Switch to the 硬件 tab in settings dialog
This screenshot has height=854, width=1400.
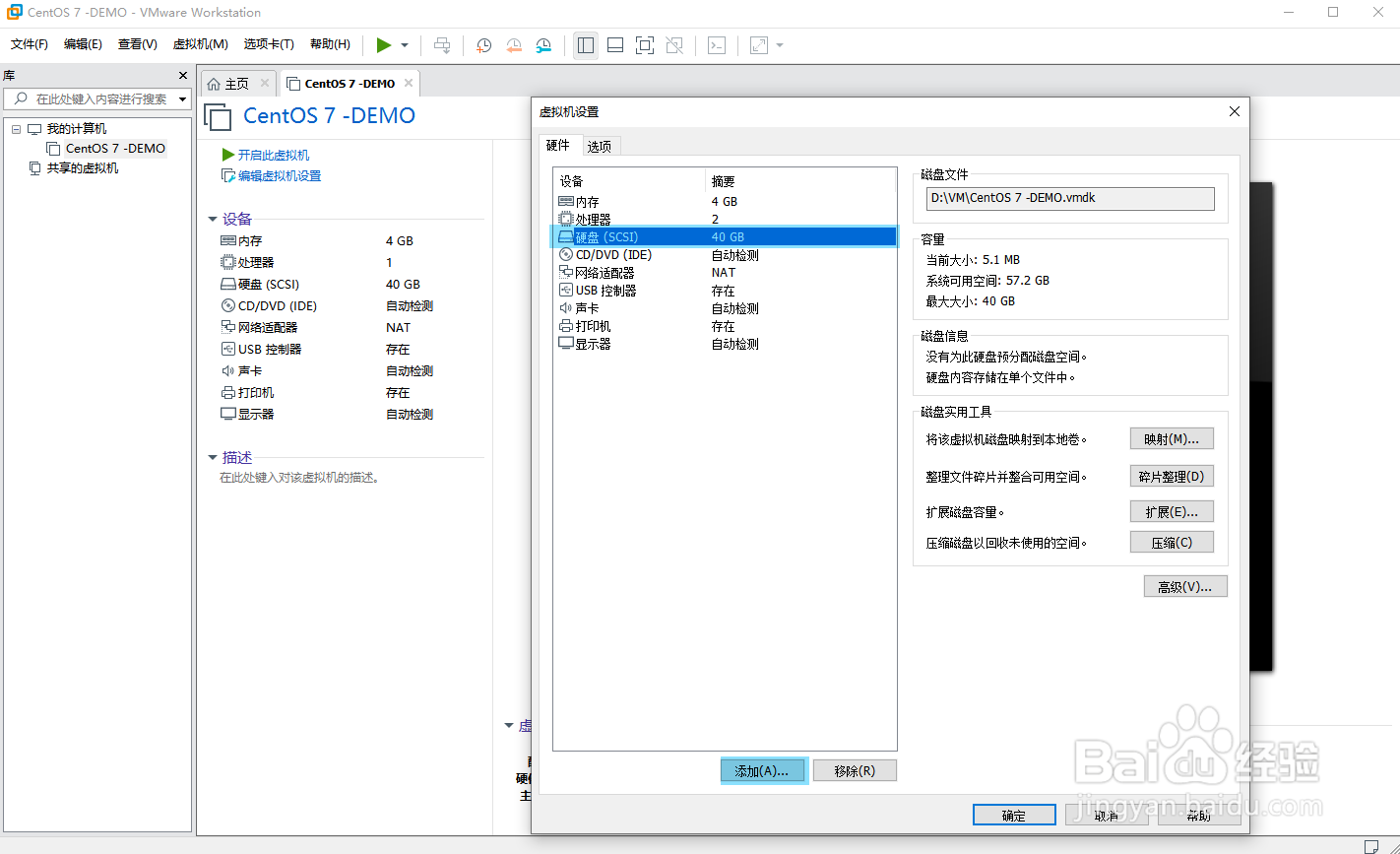tap(558, 145)
